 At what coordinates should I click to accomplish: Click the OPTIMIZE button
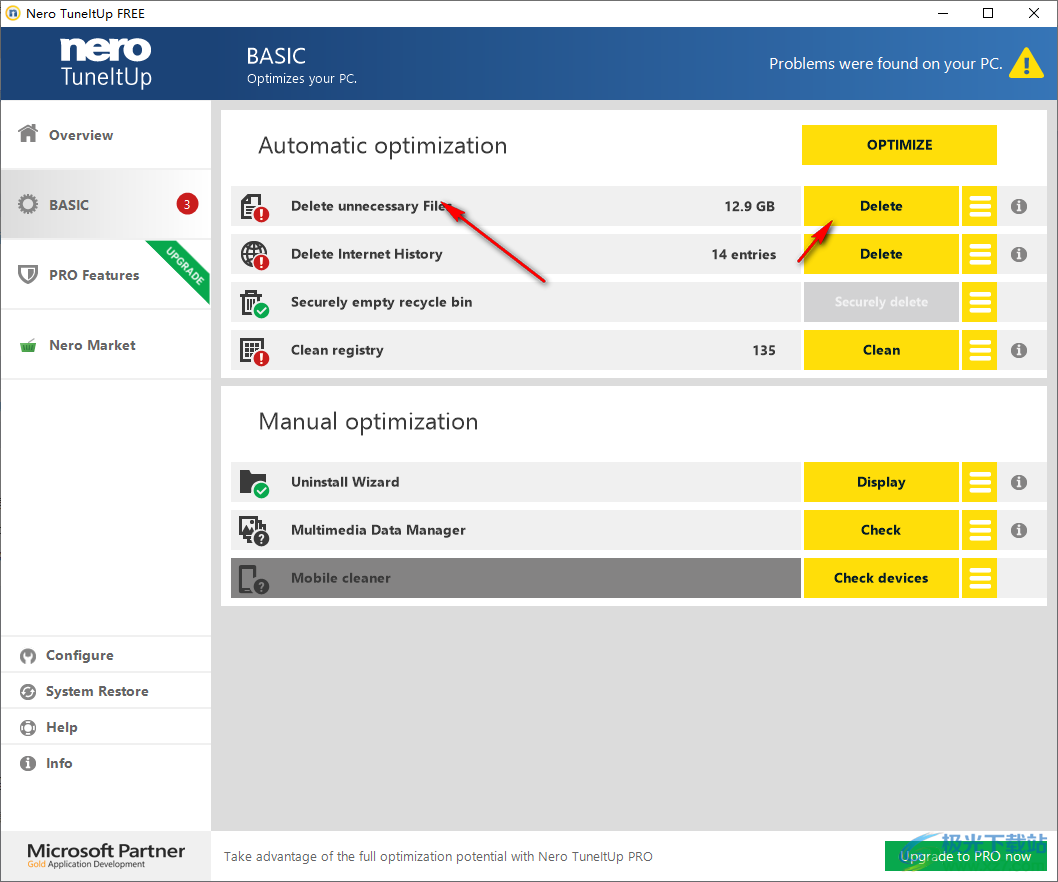click(x=899, y=144)
